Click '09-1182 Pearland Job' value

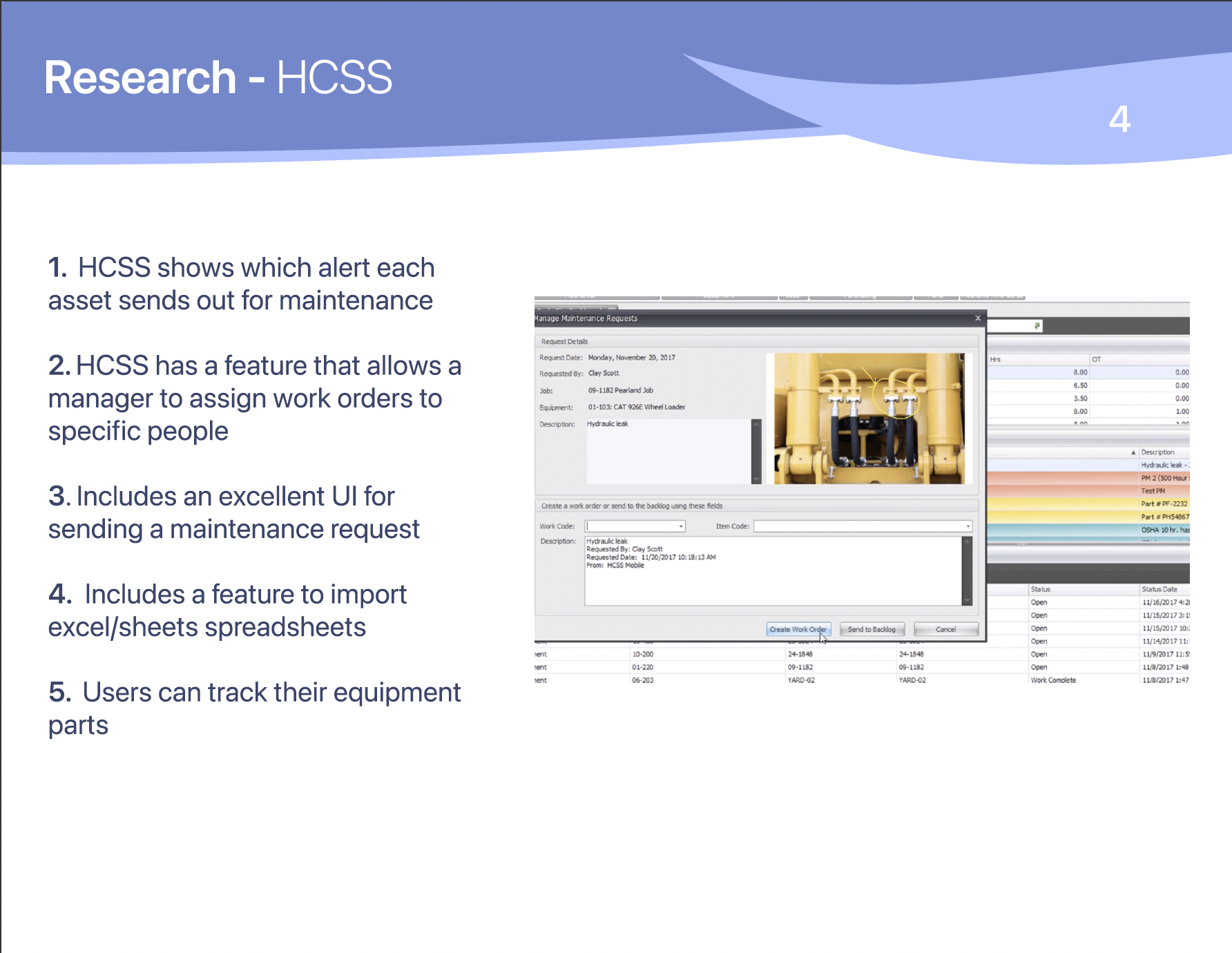click(621, 390)
